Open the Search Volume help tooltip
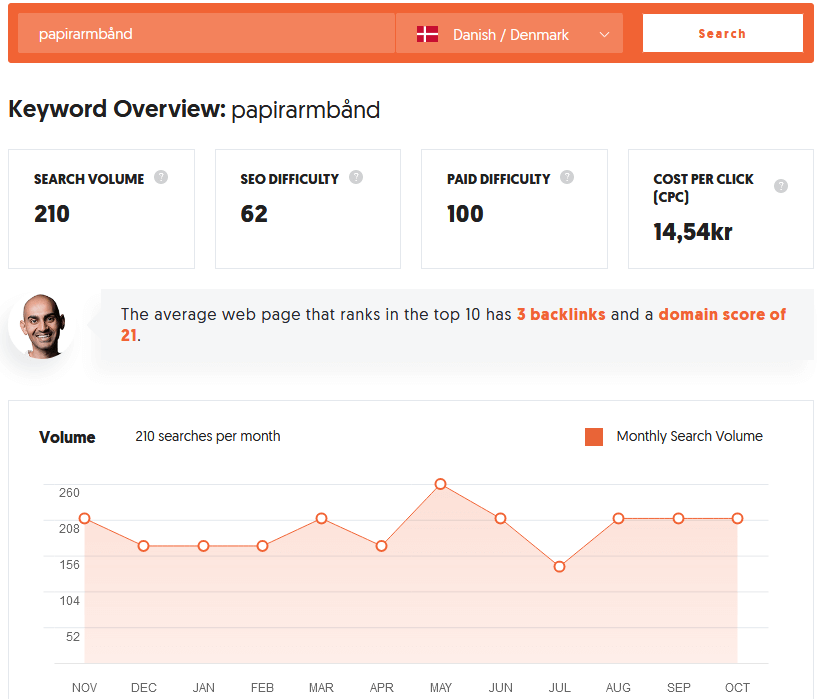The image size is (817, 699). (x=161, y=178)
